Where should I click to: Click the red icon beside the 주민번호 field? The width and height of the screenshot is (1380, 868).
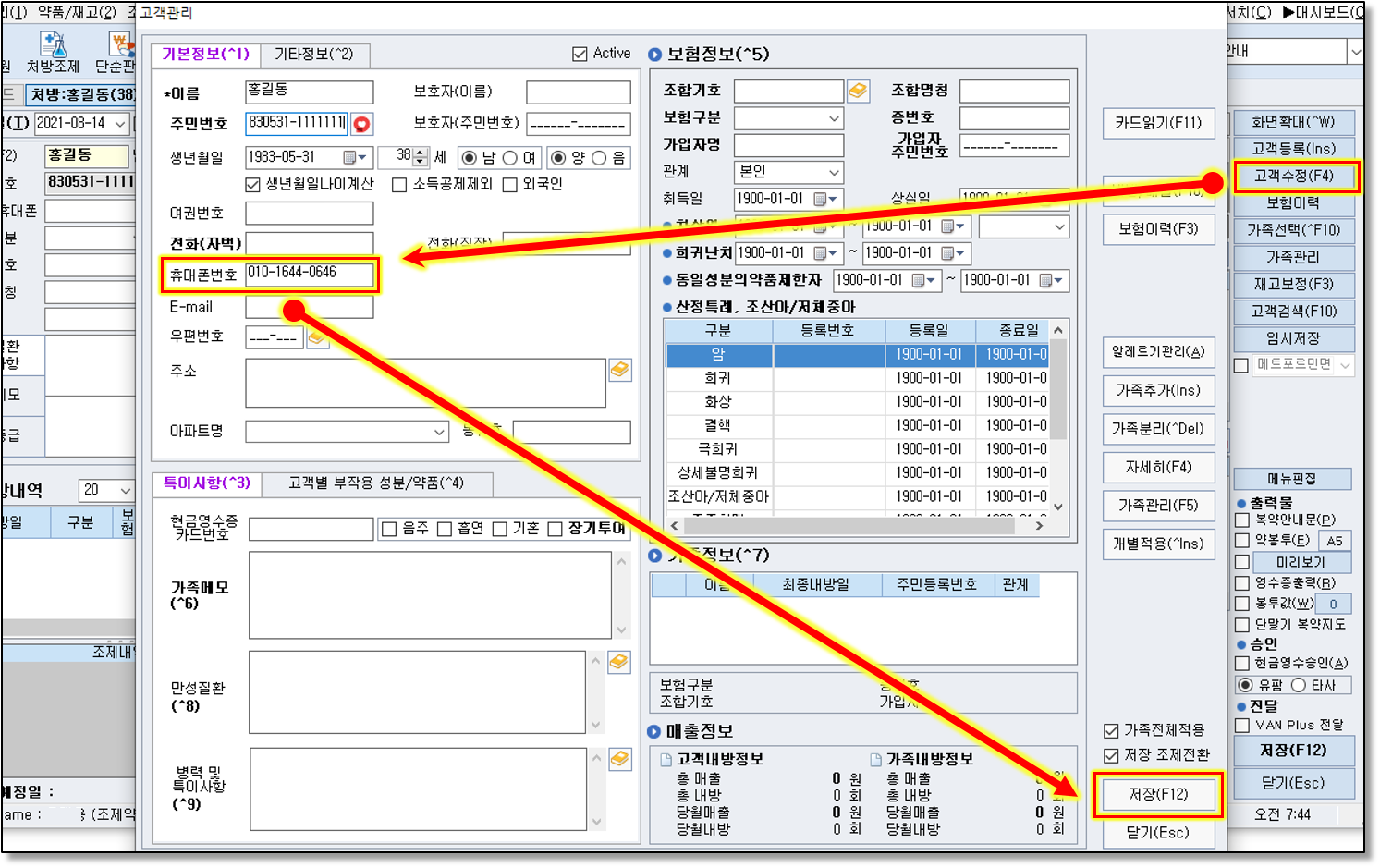[x=361, y=124]
